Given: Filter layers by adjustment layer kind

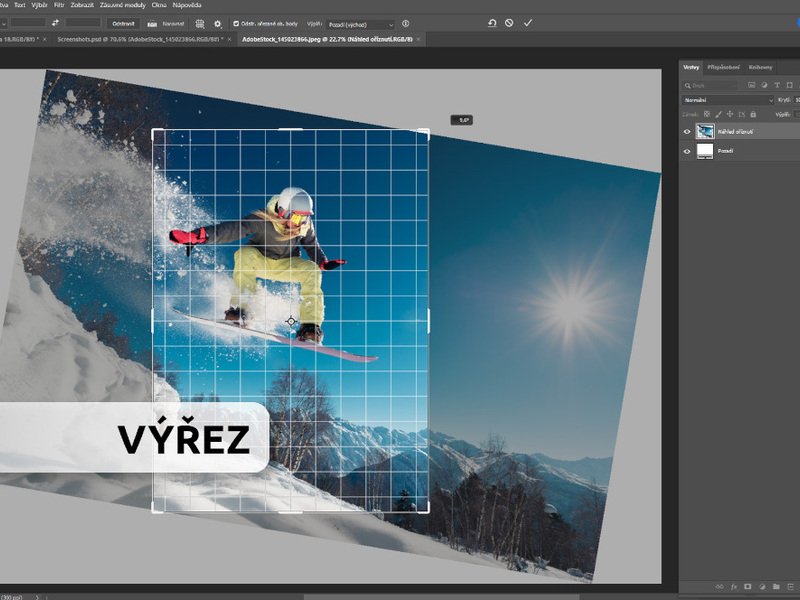Looking at the screenshot, I should coord(764,85).
